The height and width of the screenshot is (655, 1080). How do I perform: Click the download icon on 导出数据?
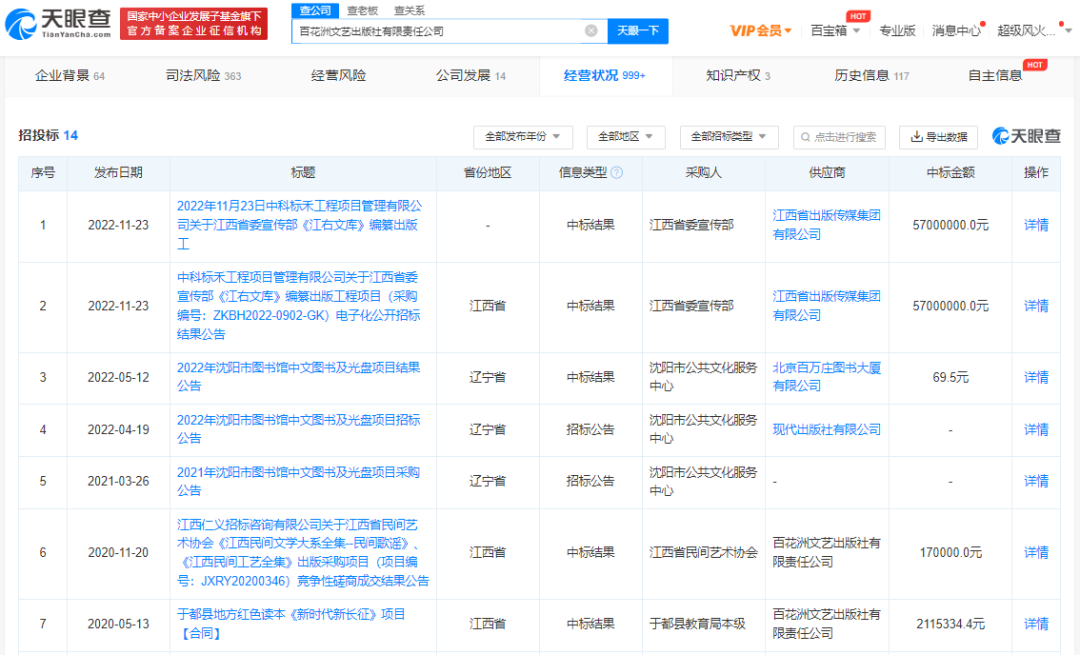(x=916, y=137)
